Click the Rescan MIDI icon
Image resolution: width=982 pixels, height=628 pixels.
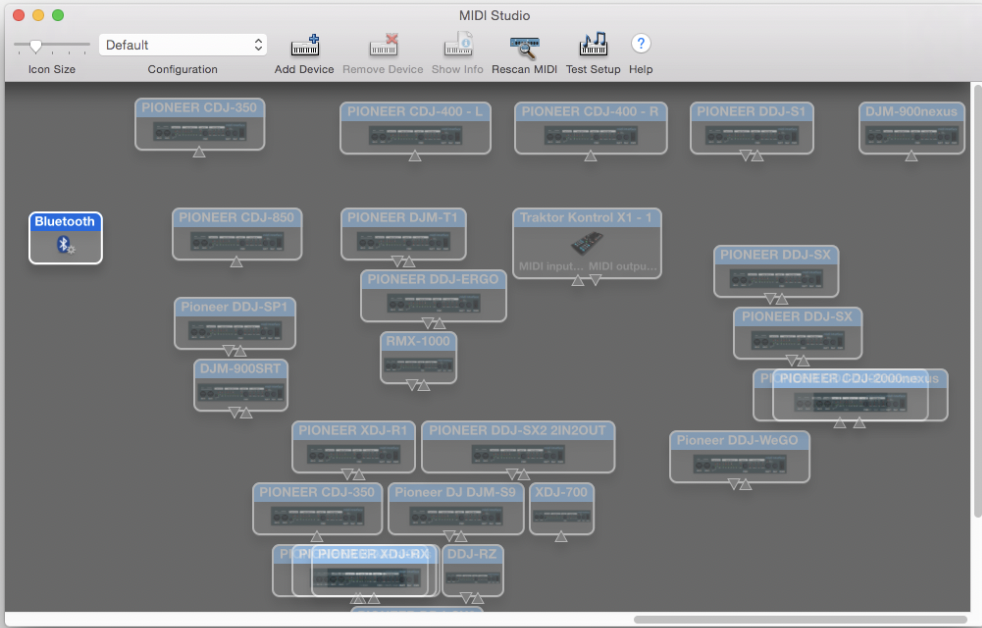click(x=524, y=47)
